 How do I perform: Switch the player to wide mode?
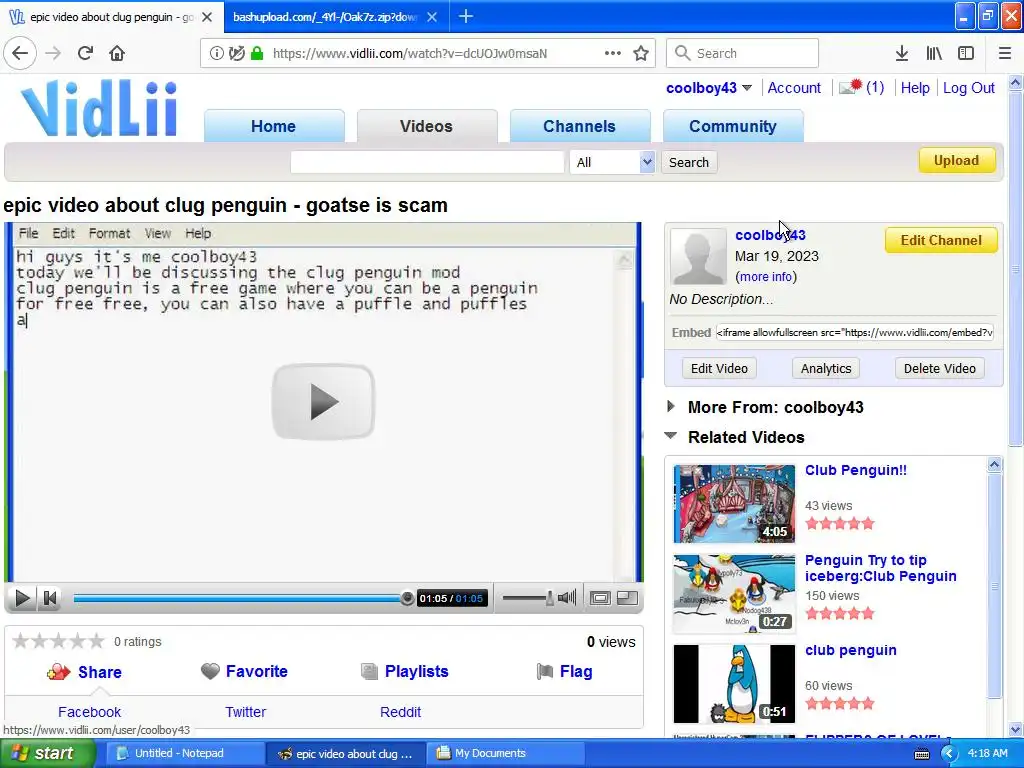(600, 598)
